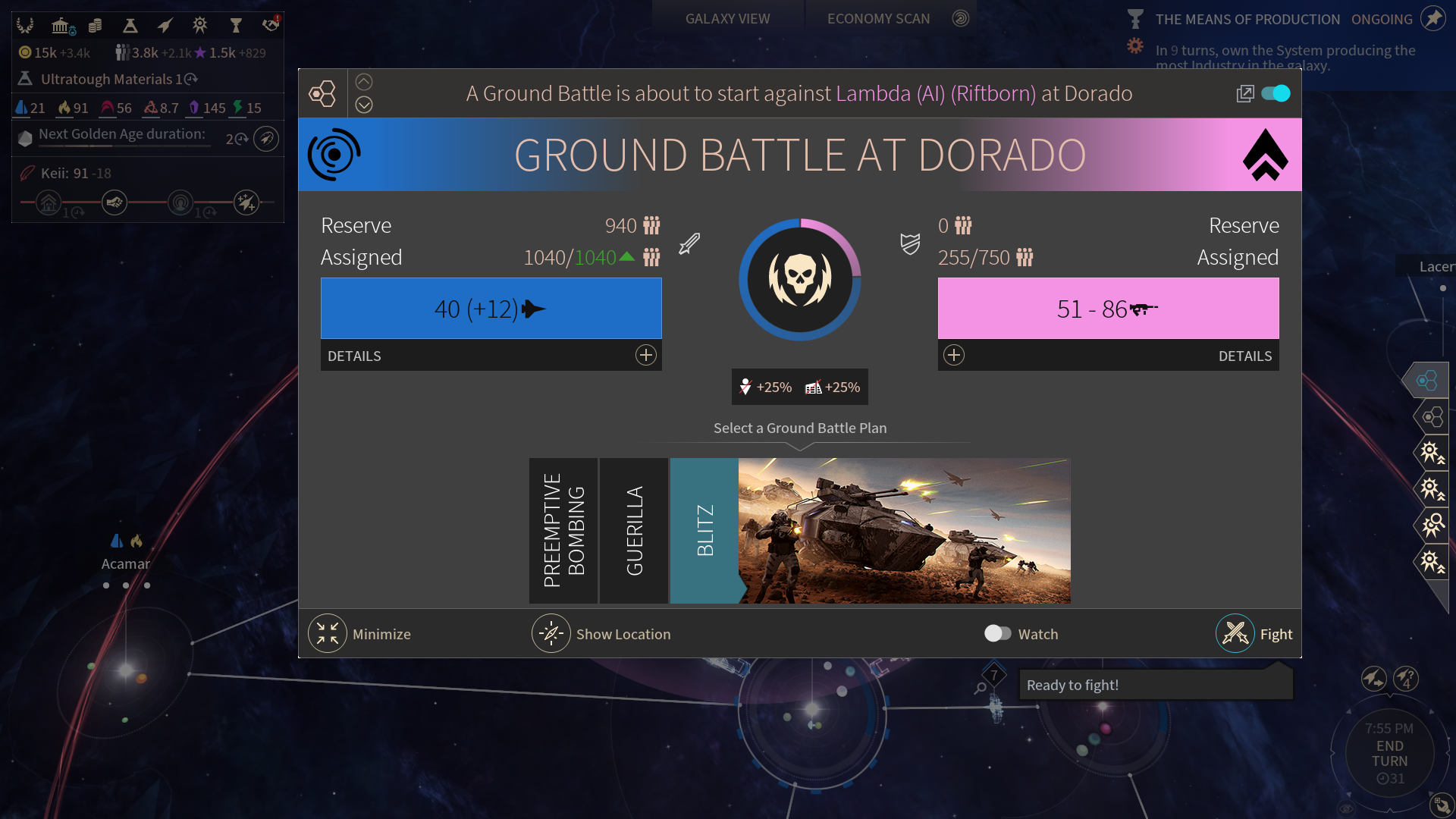Click the Blitz battle plan artwork
Viewport: 1456px width, 819px height.
[x=904, y=530]
